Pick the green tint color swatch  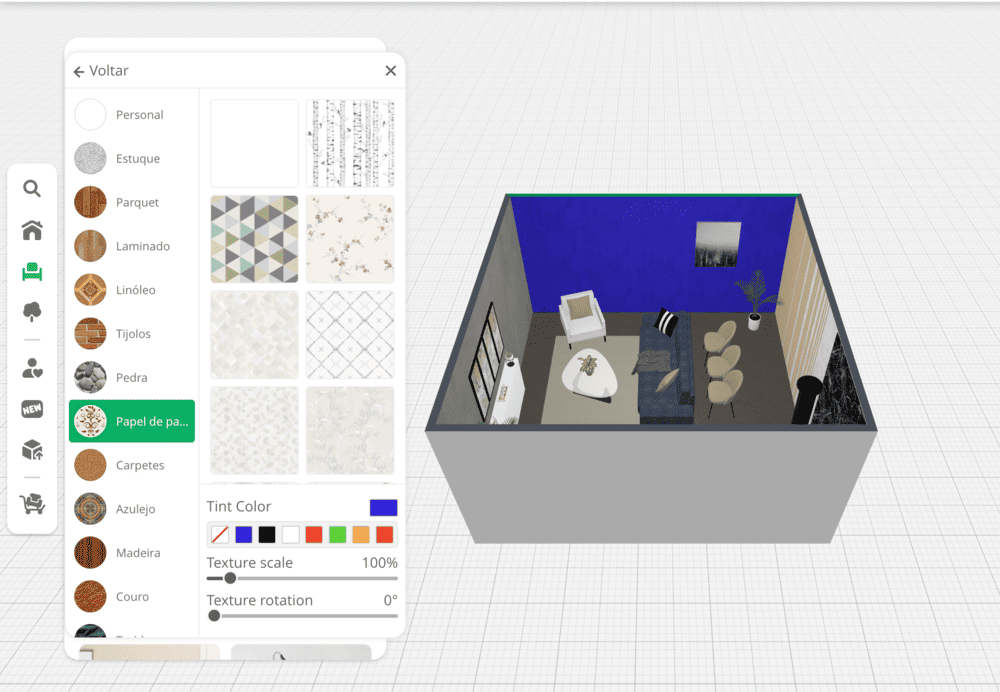coord(337,535)
